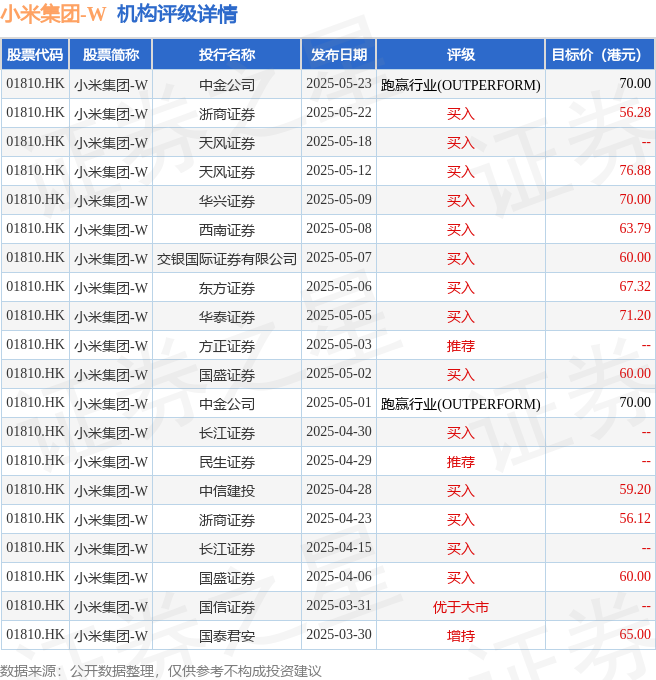Click the date 2025-05-01

coord(339,402)
